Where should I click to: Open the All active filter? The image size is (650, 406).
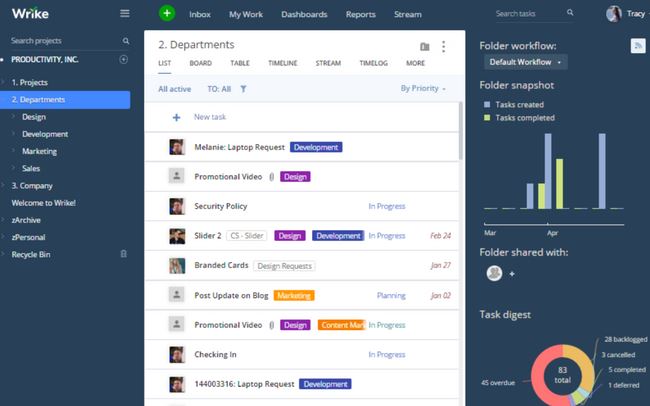tap(175, 89)
